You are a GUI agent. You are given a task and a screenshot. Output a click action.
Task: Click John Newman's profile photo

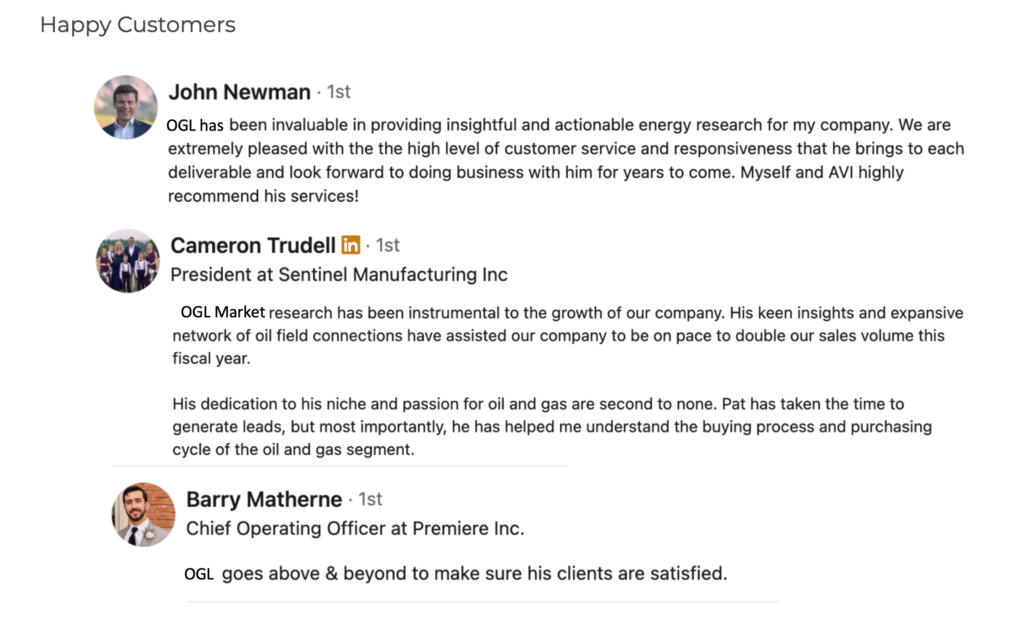tap(126, 107)
